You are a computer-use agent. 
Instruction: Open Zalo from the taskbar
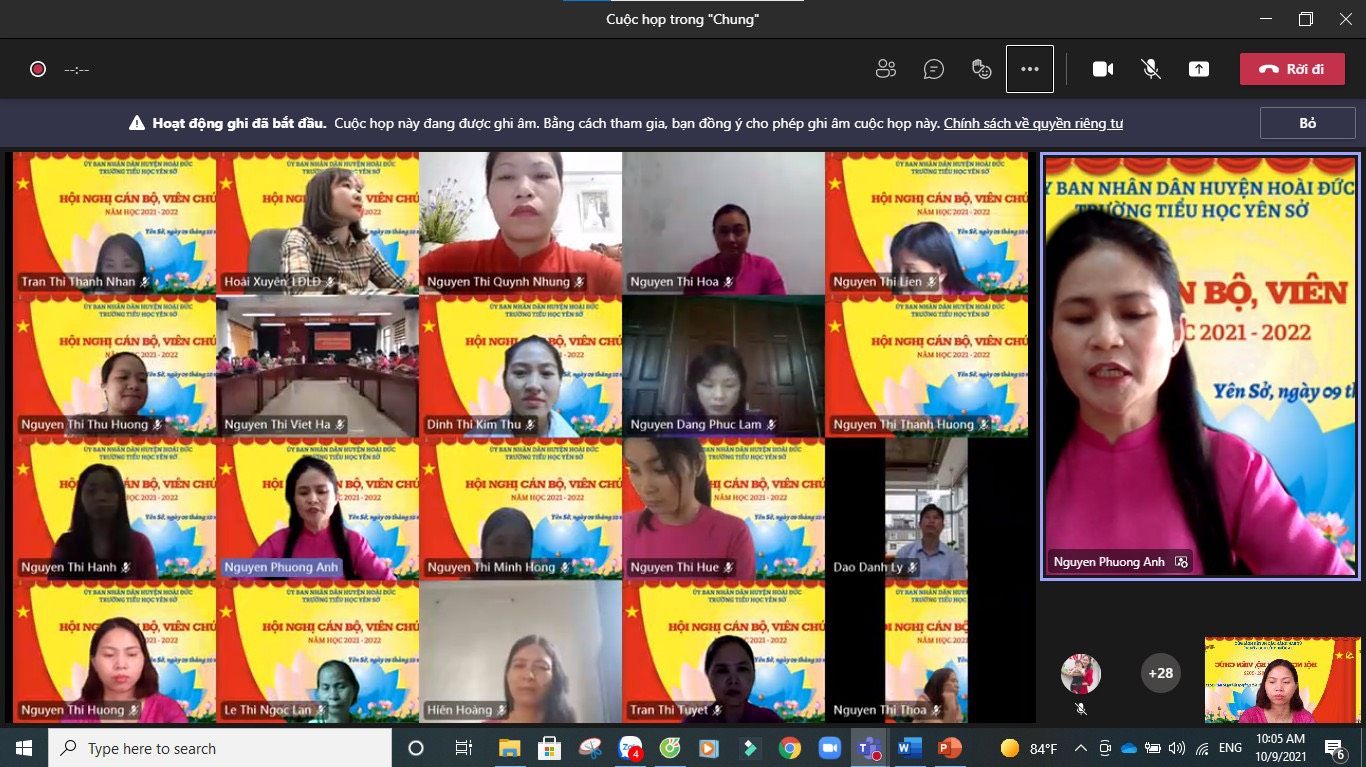(630, 748)
